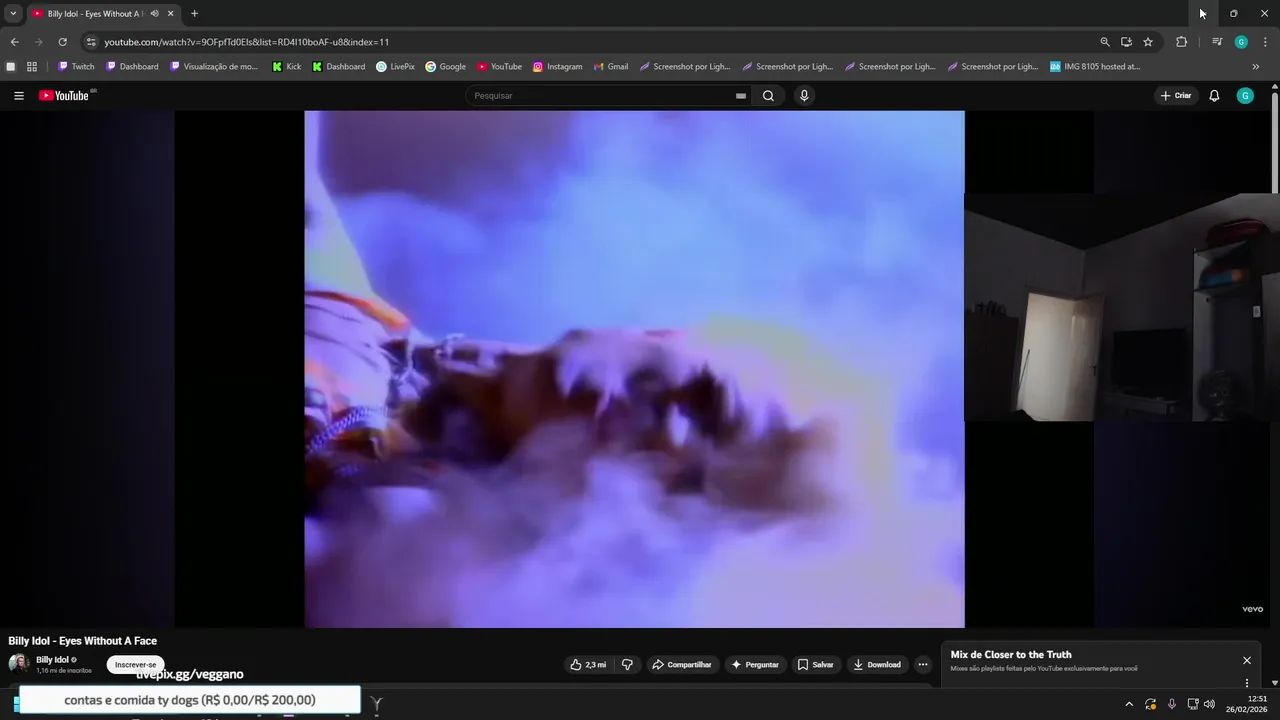Open the LivePix bookmark

tap(396, 67)
